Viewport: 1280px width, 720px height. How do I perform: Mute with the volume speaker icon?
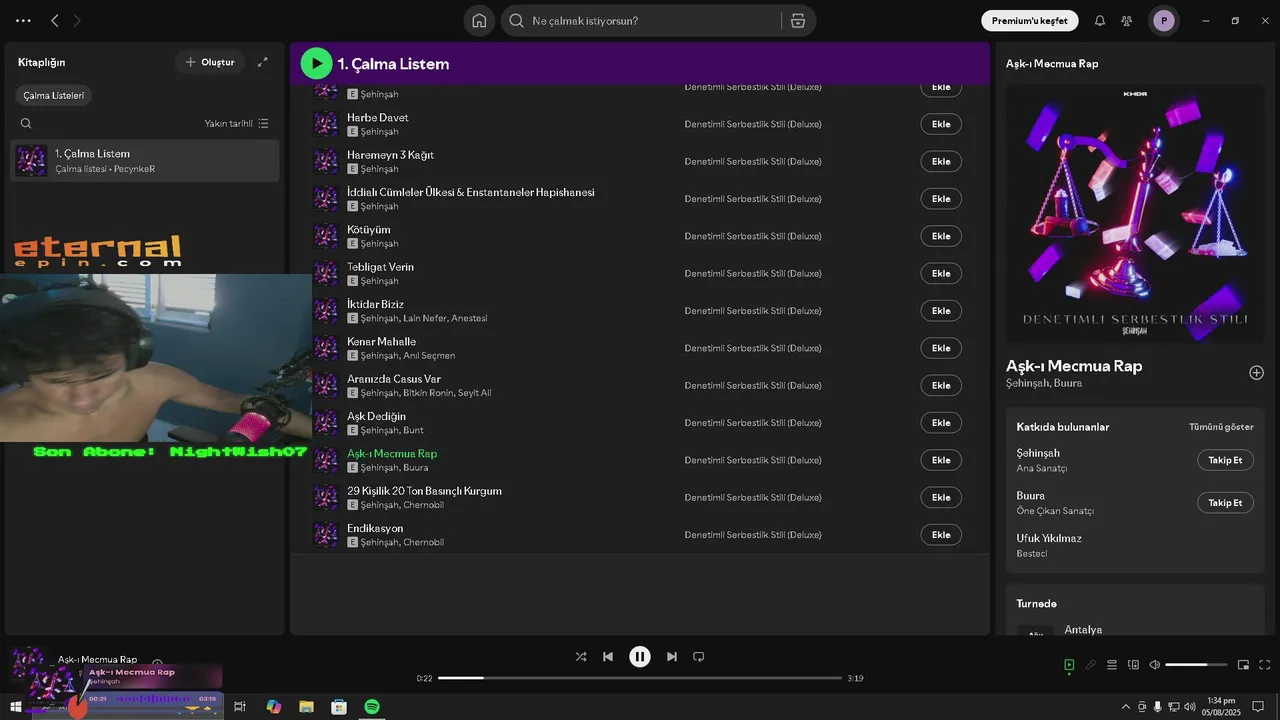click(x=1155, y=665)
